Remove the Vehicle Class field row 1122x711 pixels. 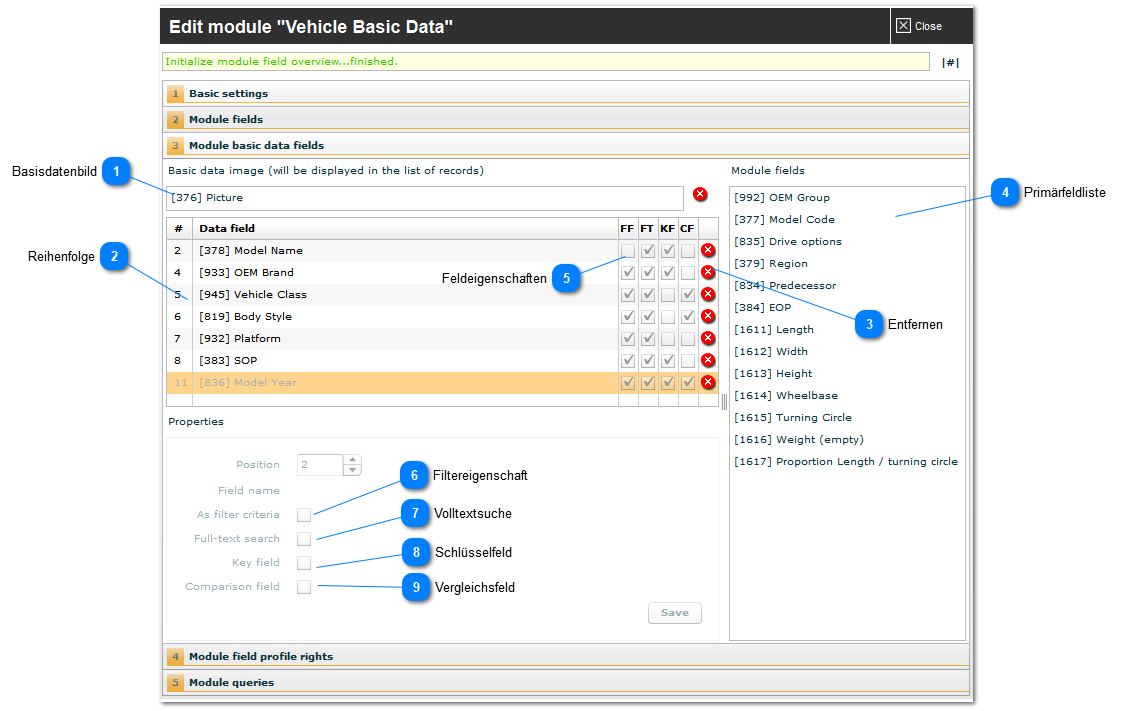[708, 294]
